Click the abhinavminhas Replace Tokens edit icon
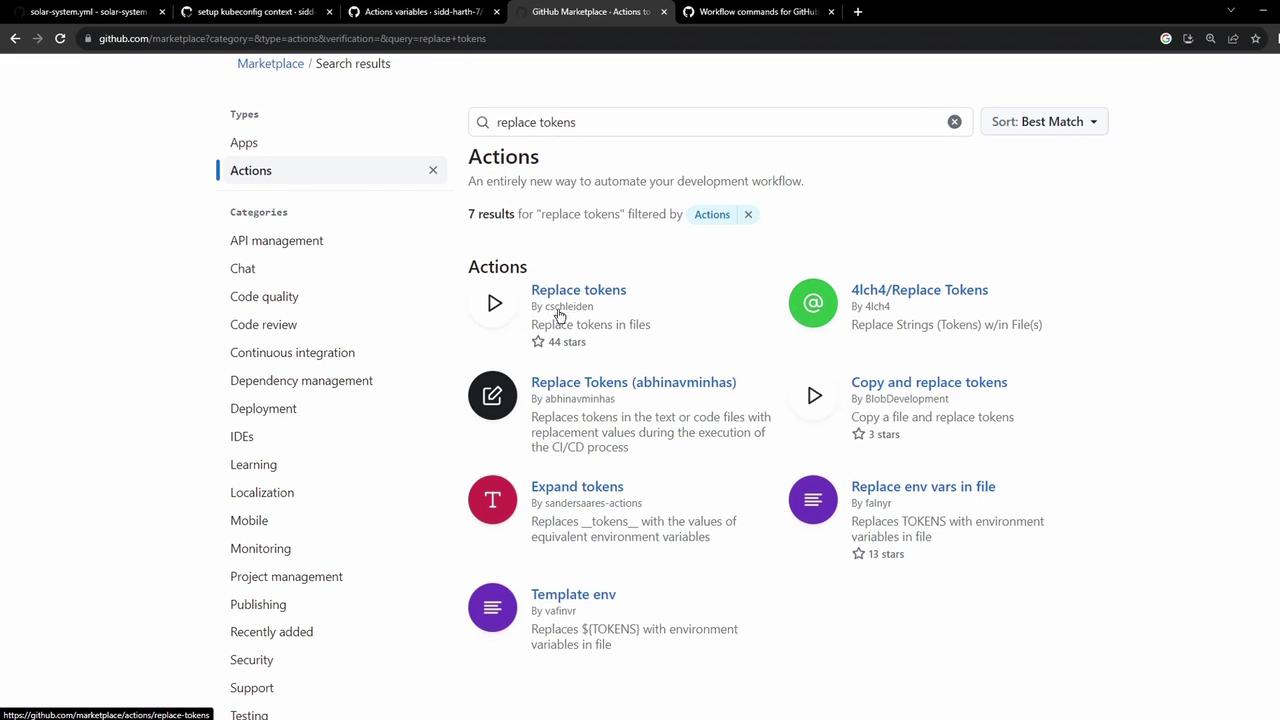 (493, 396)
